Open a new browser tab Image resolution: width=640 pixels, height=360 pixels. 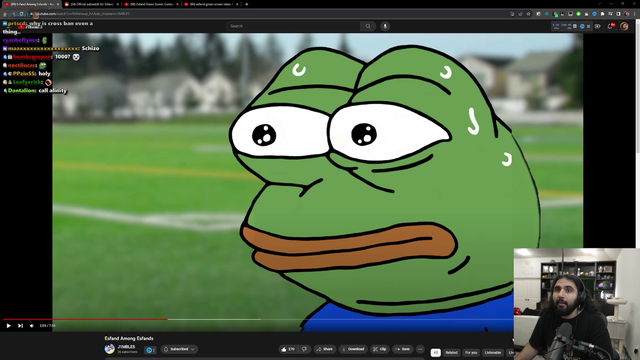point(247,4)
